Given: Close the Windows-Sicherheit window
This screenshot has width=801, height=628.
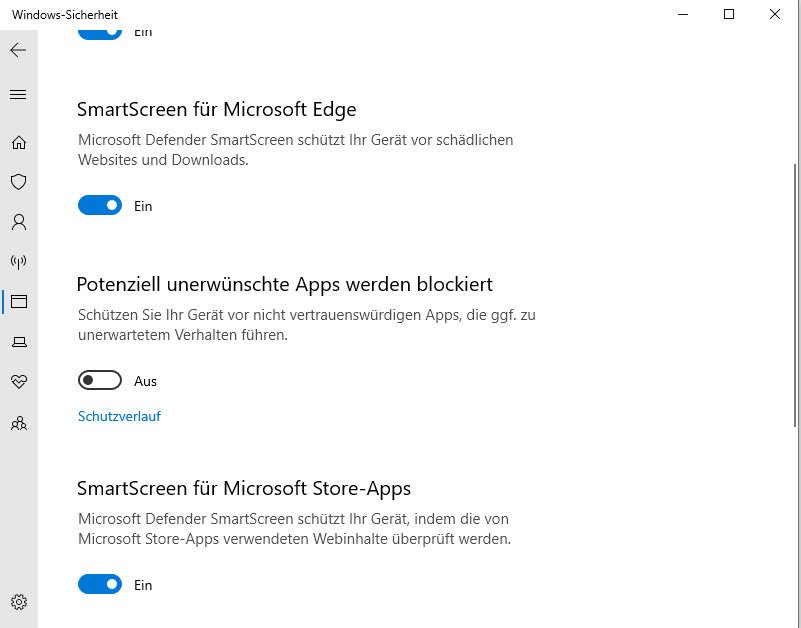Looking at the screenshot, I should coord(775,14).
